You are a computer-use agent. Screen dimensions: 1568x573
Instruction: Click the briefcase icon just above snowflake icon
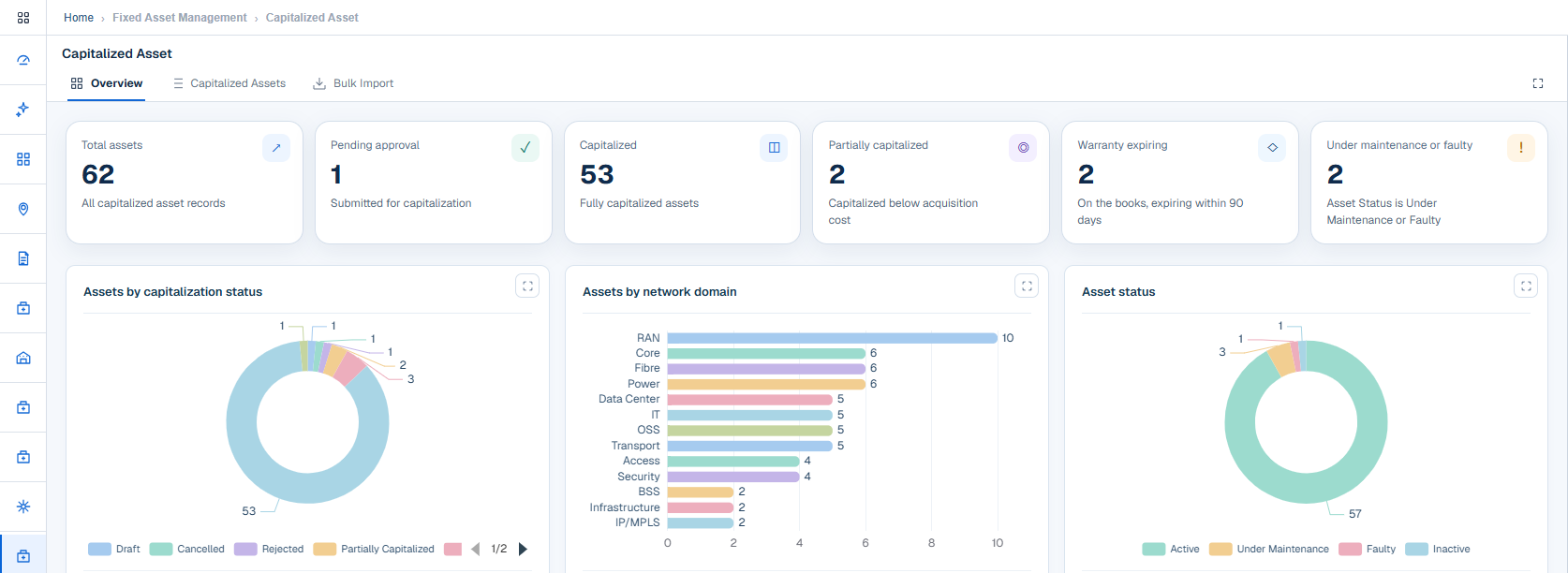click(23, 457)
